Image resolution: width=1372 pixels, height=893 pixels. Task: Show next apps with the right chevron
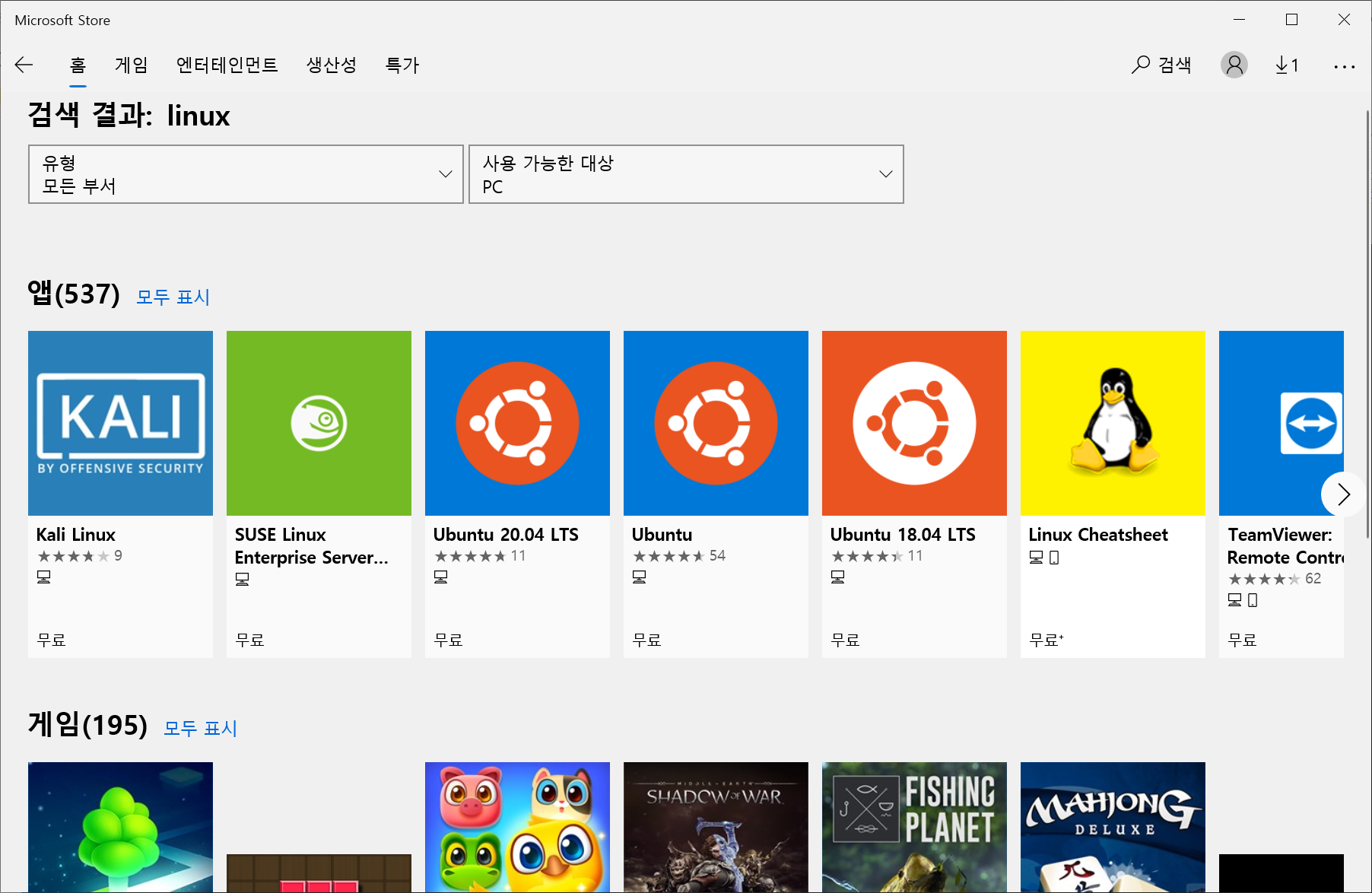coord(1343,494)
